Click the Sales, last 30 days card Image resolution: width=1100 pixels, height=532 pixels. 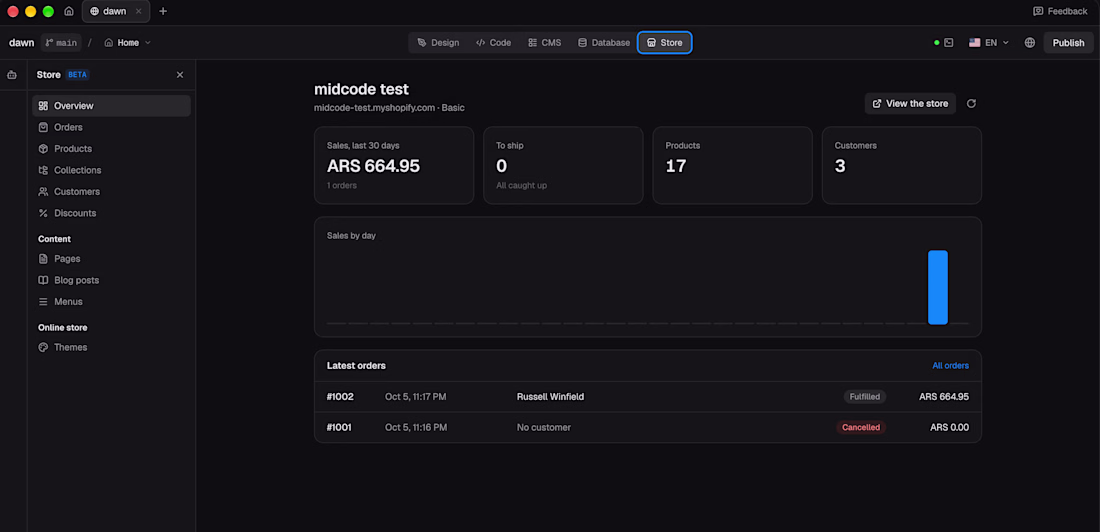click(394, 166)
